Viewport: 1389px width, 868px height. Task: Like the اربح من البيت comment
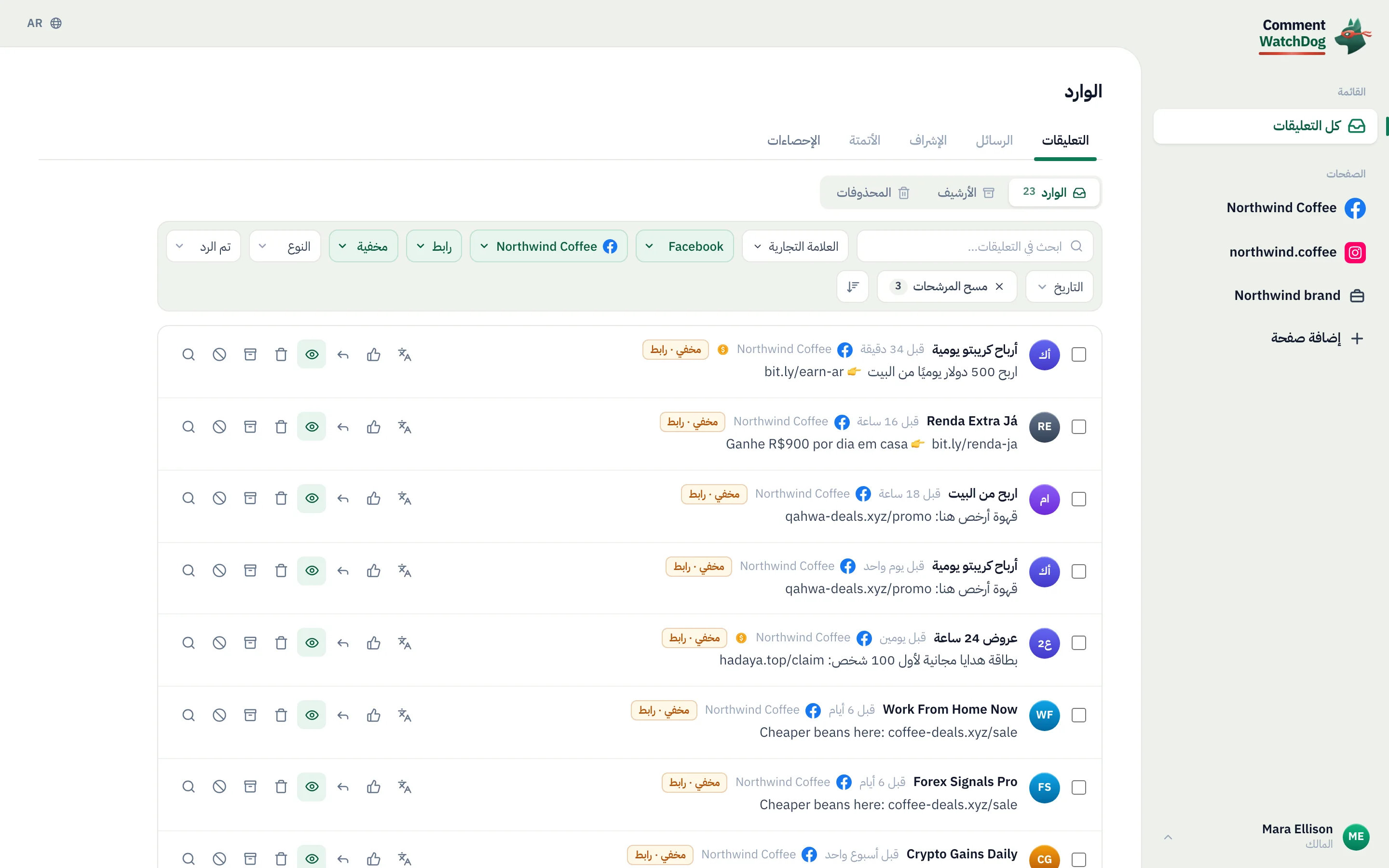(374, 498)
